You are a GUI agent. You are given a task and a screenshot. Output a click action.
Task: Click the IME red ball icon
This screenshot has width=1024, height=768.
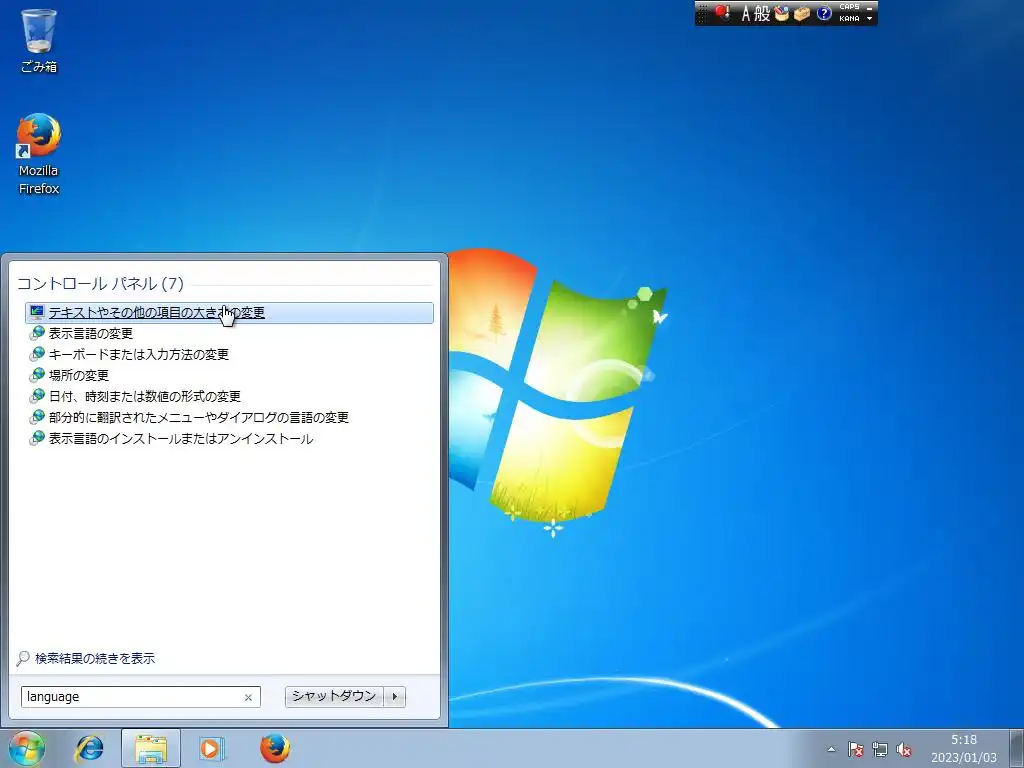(x=722, y=12)
